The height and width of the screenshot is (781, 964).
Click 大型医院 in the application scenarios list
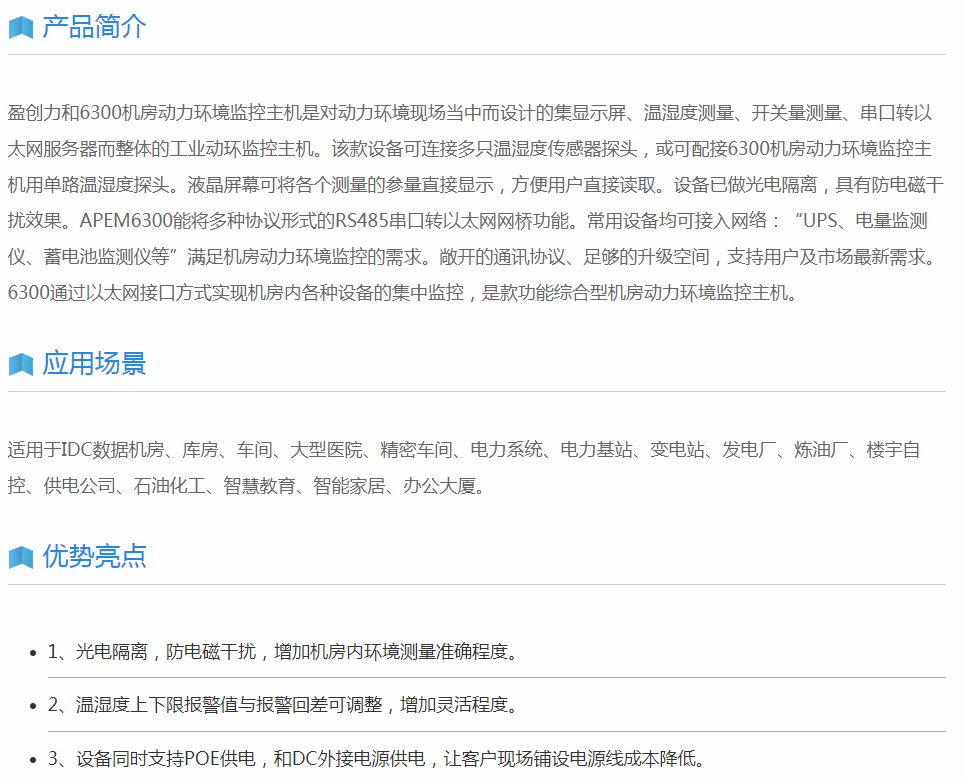[324, 450]
